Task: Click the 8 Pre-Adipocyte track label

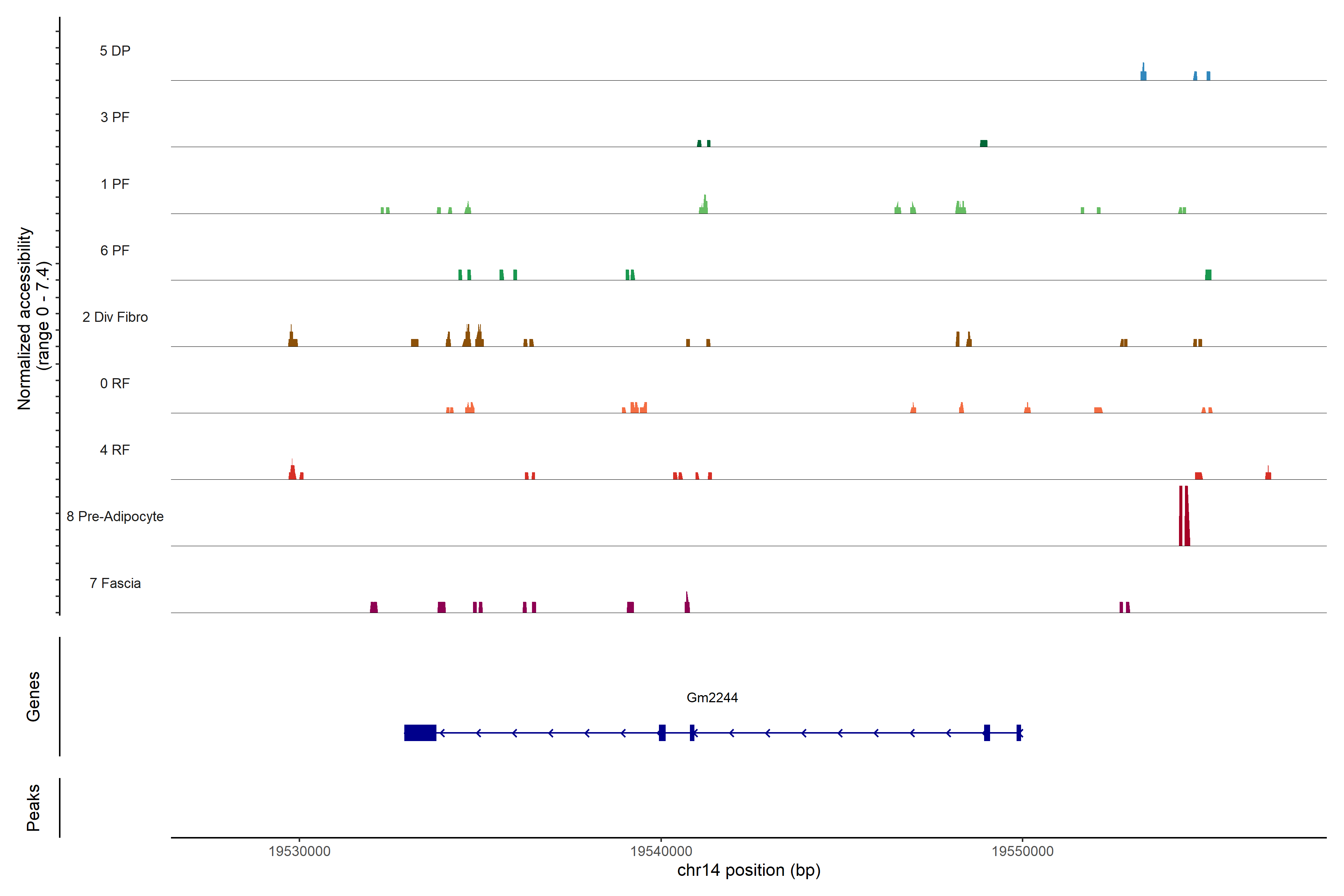Action: pyautogui.click(x=115, y=517)
